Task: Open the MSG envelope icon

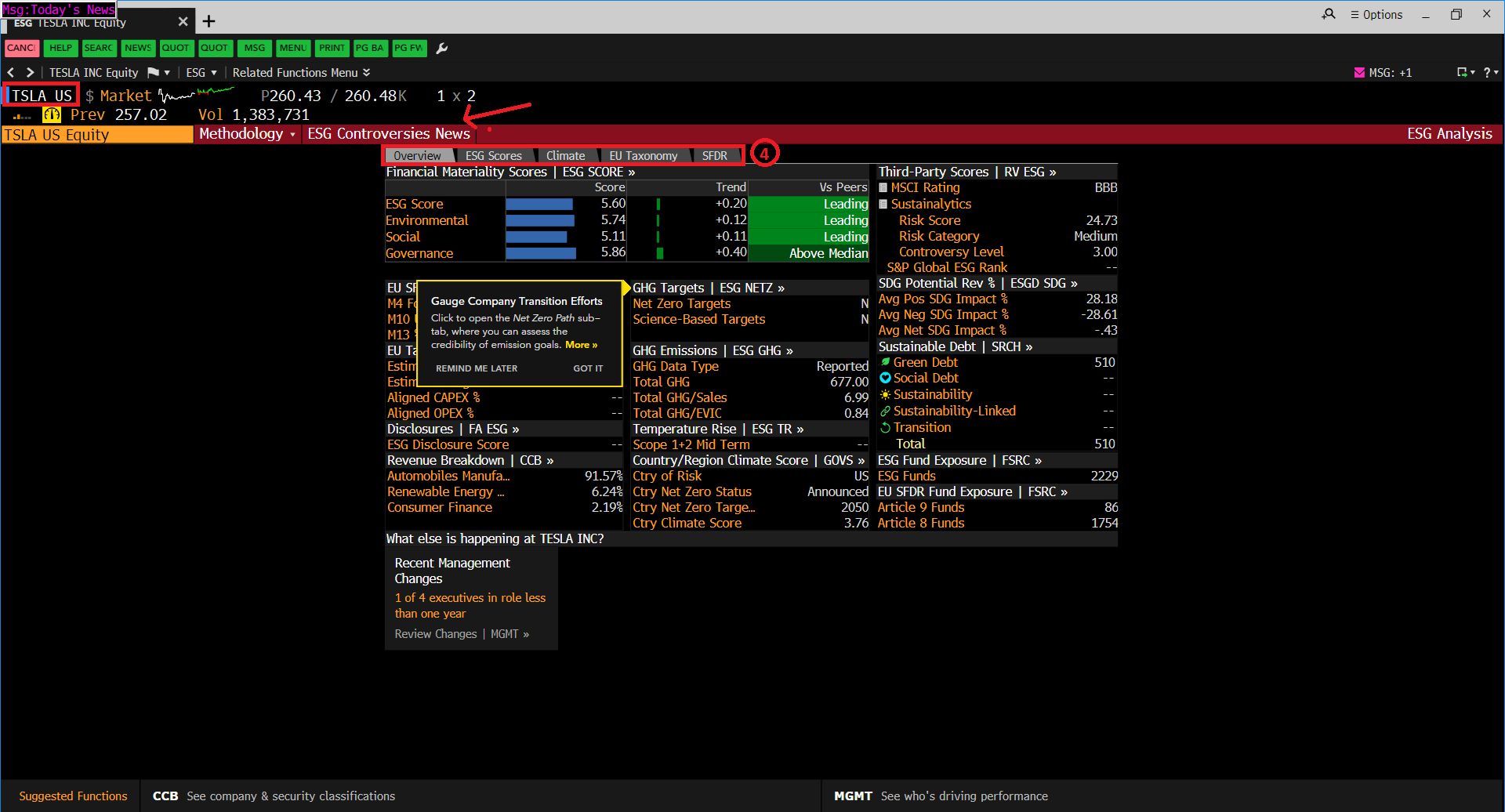Action: 1359,73
